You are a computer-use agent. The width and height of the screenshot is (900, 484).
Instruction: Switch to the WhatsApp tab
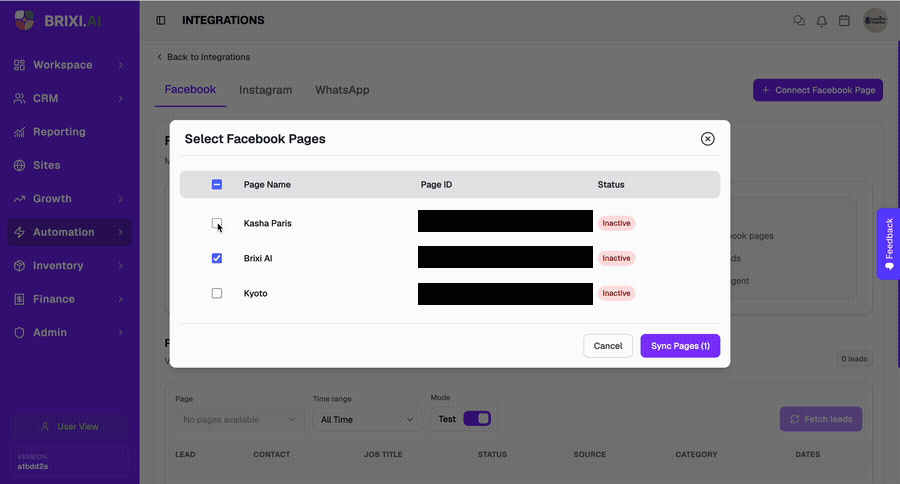(342, 90)
